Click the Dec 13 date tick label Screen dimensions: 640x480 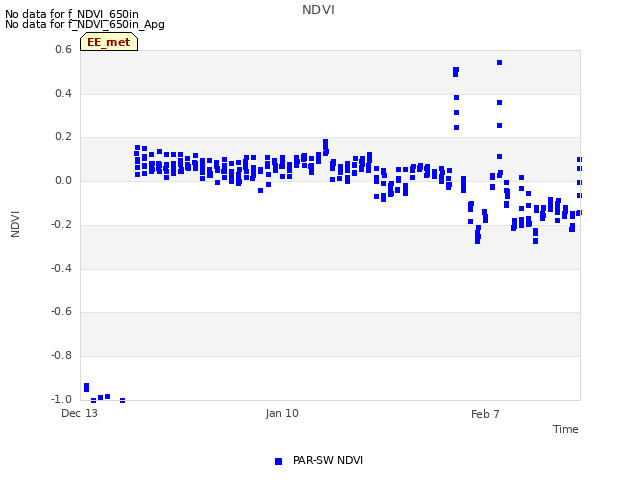click(x=79, y=413)
